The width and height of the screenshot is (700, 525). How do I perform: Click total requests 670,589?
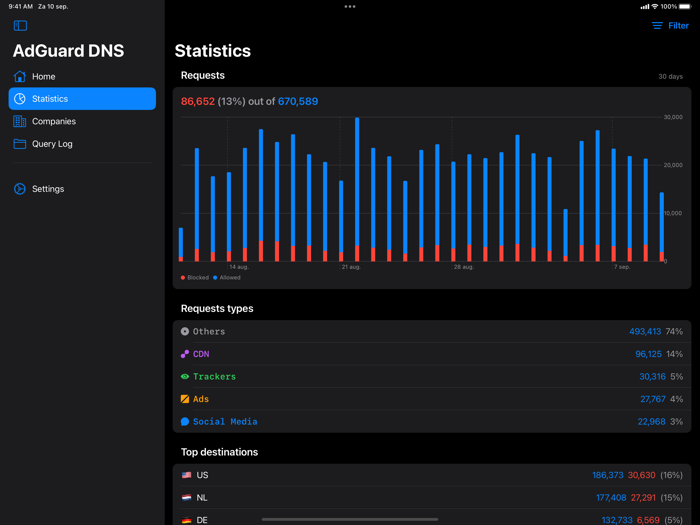tap(298, 101)
